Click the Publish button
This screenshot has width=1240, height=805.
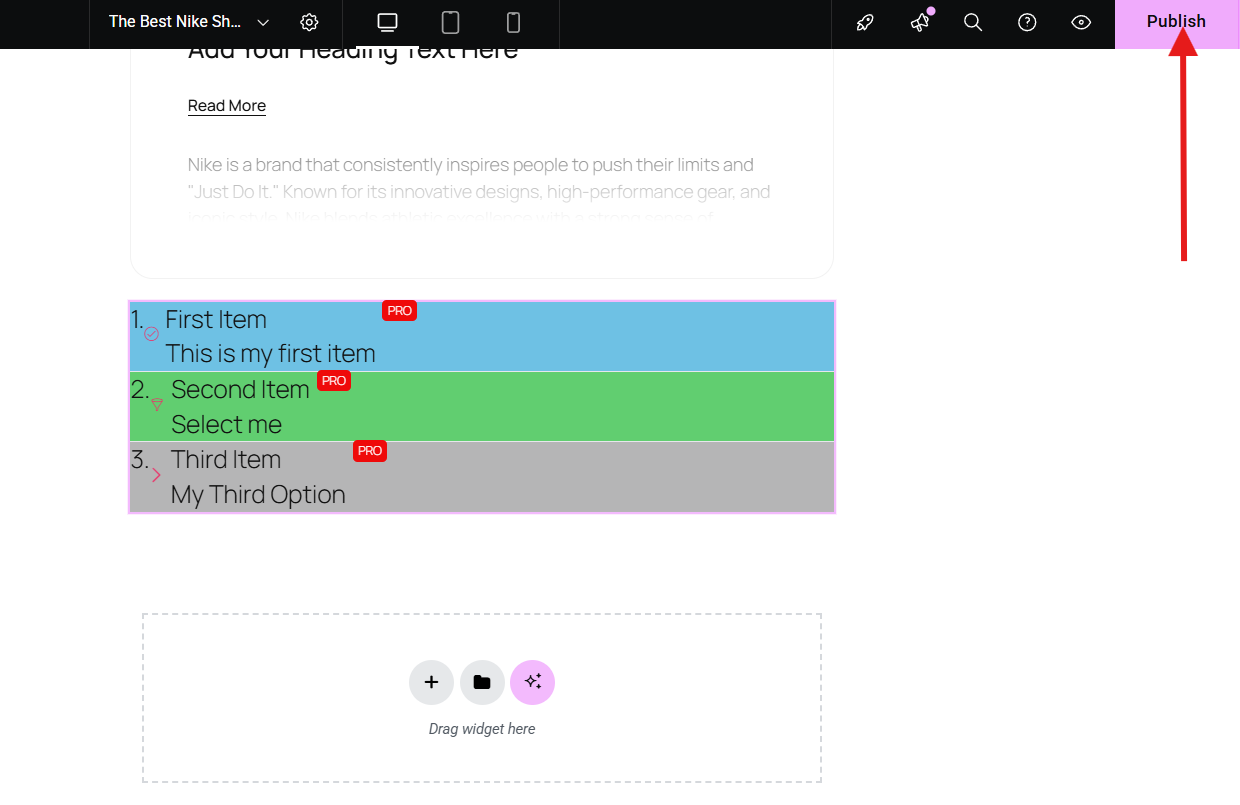(x=1176, y=22)
